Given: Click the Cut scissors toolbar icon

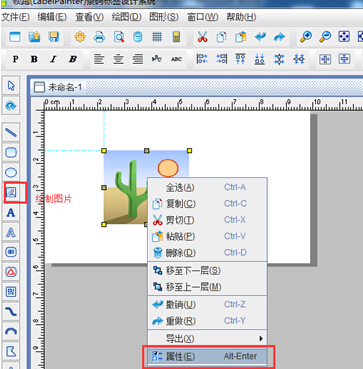Looking at the screenshot, I should [x=202, y=37].
